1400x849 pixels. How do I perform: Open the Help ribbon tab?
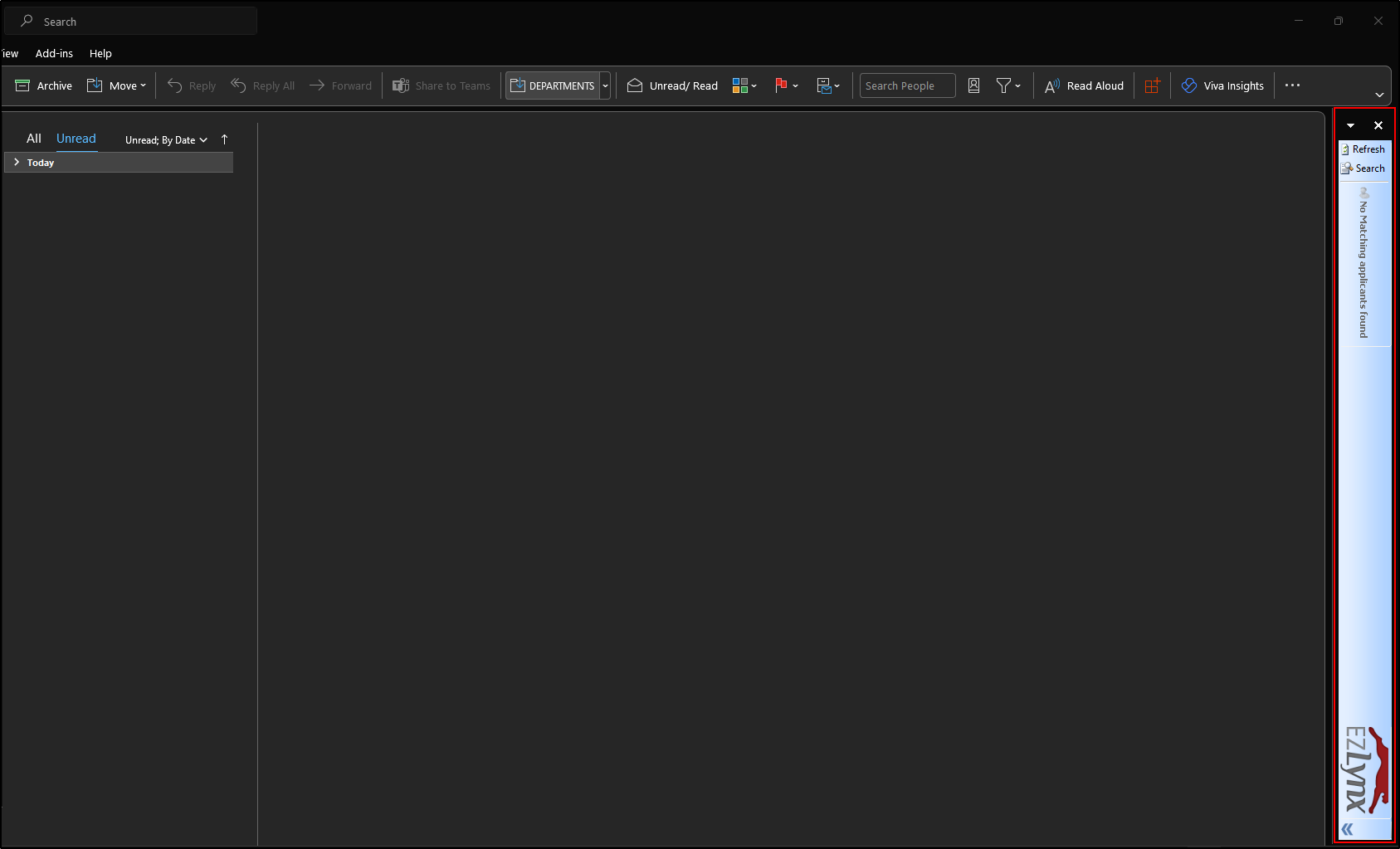tap(100, 53)
